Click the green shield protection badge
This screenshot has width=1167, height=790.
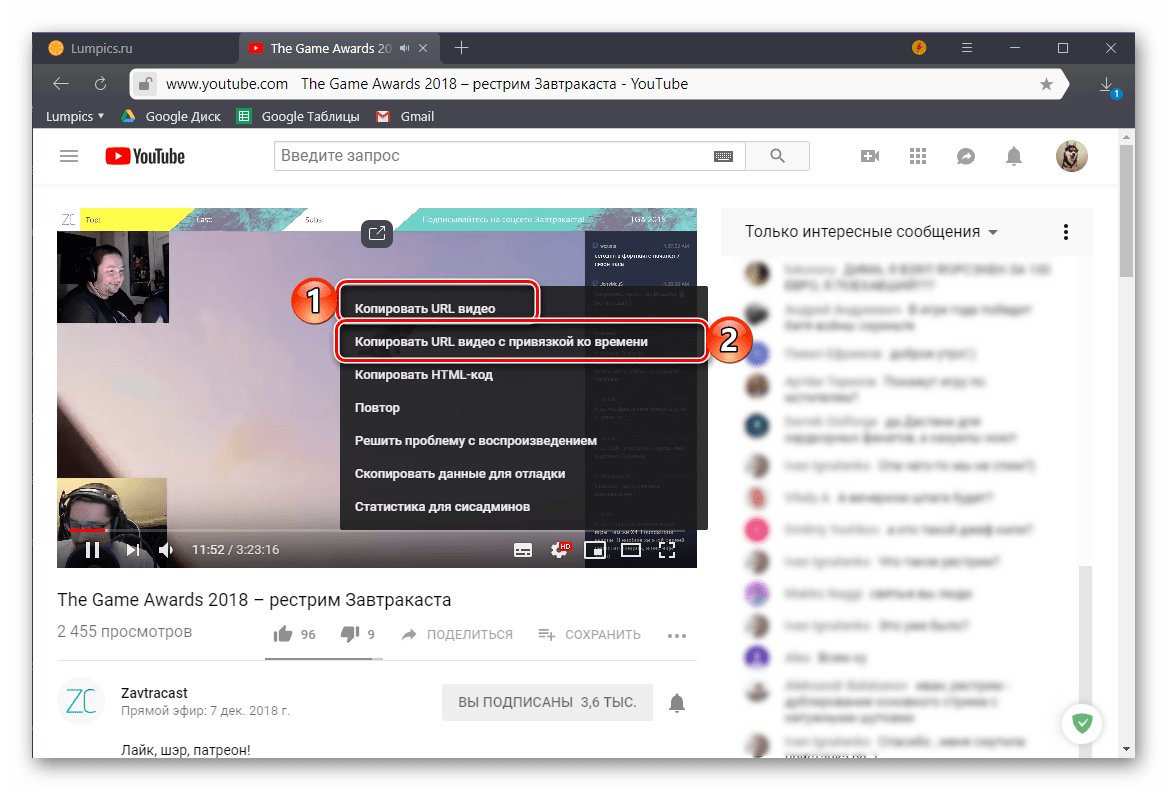coord(1082,723)
